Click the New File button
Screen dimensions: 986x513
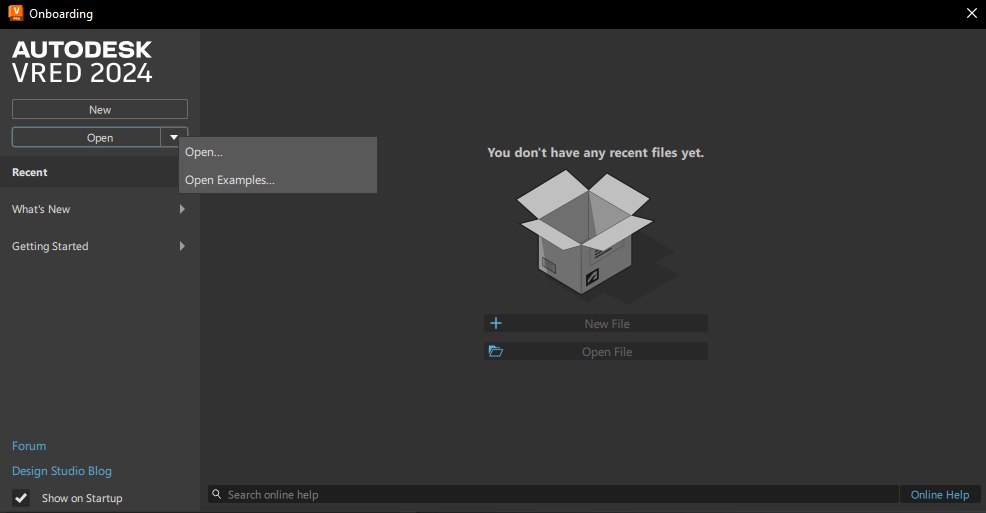coord(595,324)
